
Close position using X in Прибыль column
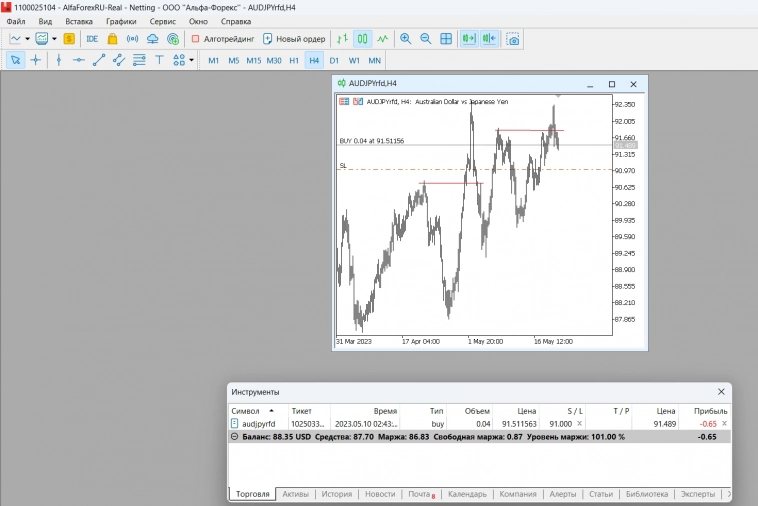(x=725, y=424)
